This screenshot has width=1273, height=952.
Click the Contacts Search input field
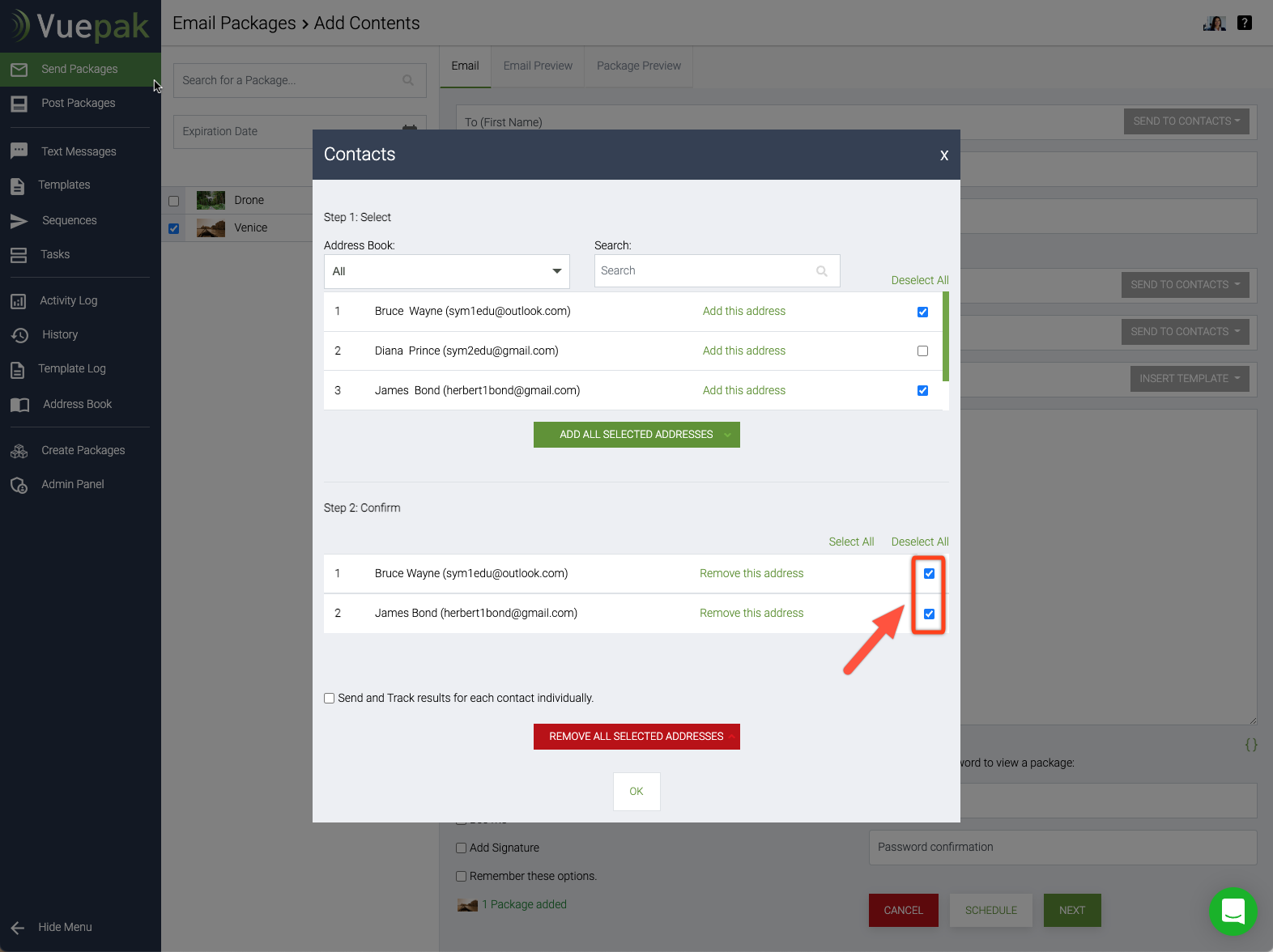pos(717,271)
